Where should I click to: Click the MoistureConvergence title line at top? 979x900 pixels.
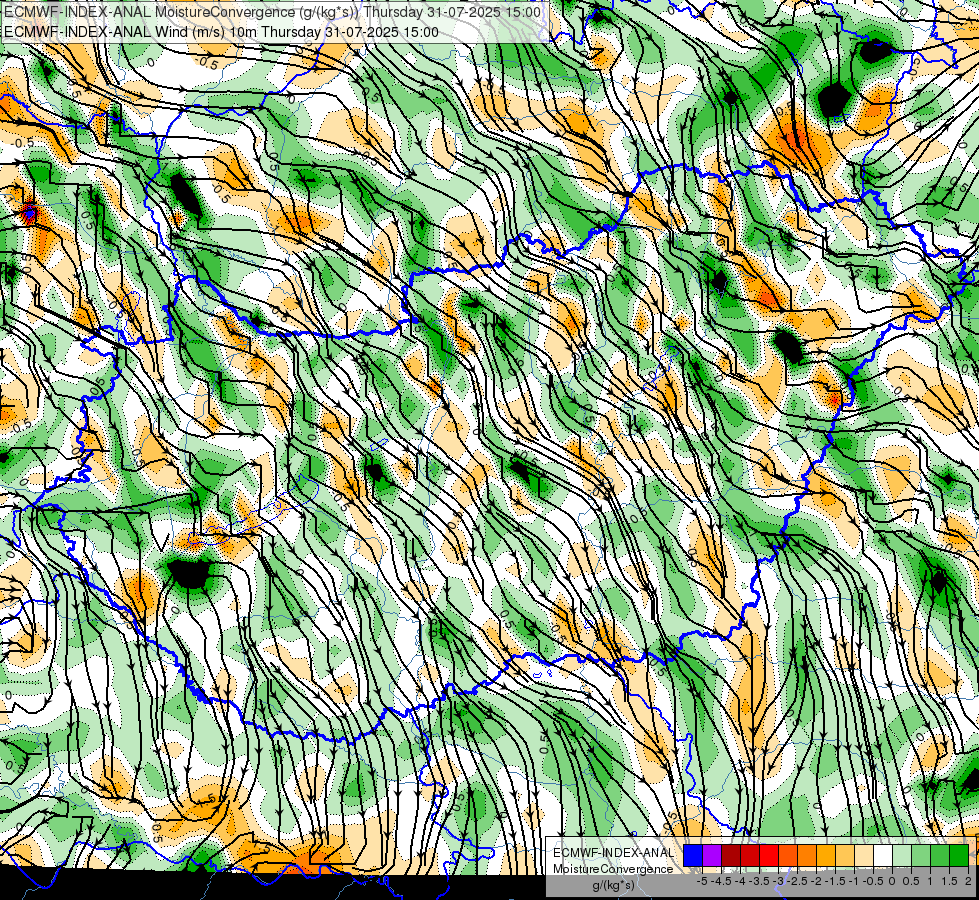click(272, 12)
